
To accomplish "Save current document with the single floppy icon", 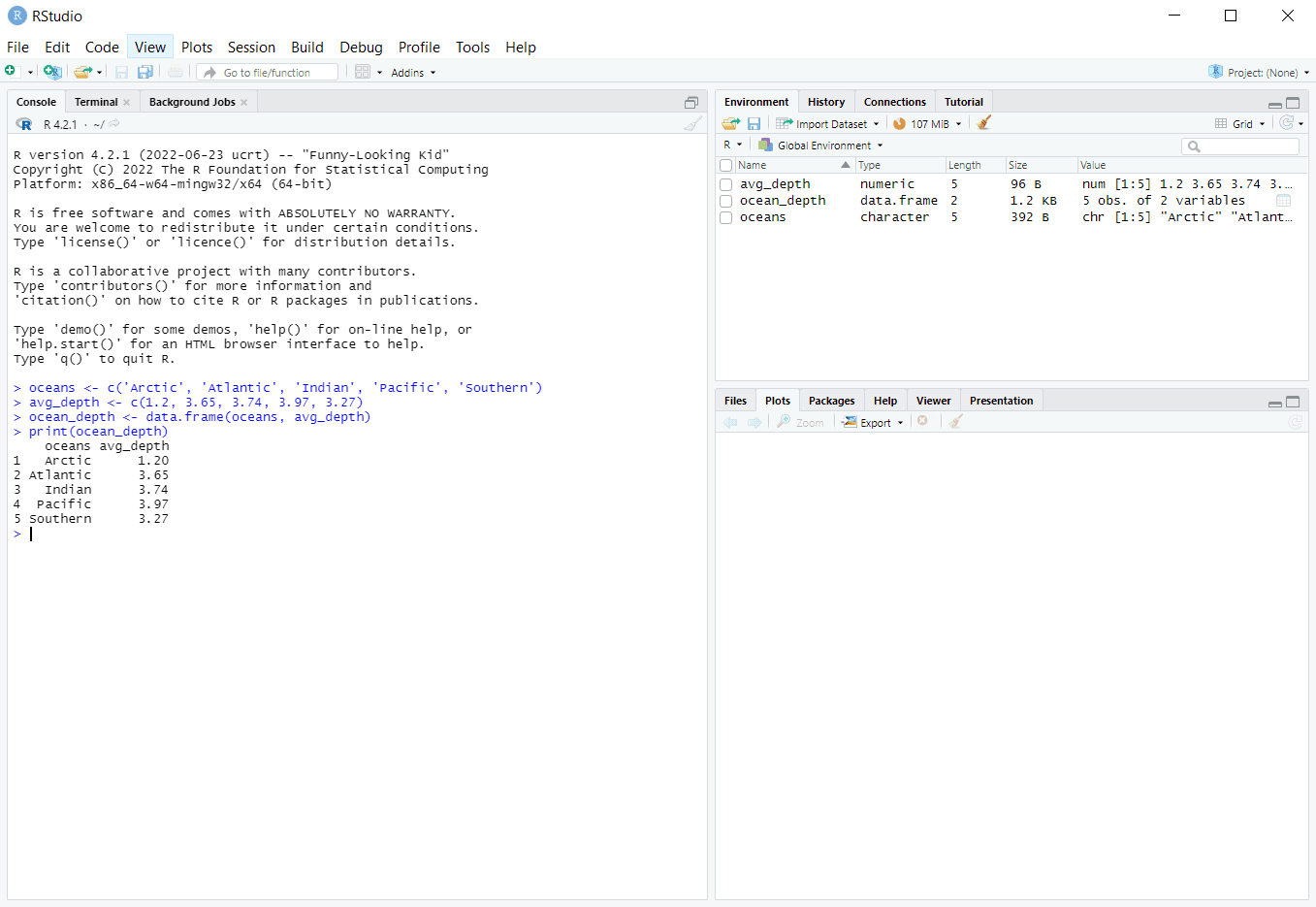I will pyautogui.click(x=121, y=72).
